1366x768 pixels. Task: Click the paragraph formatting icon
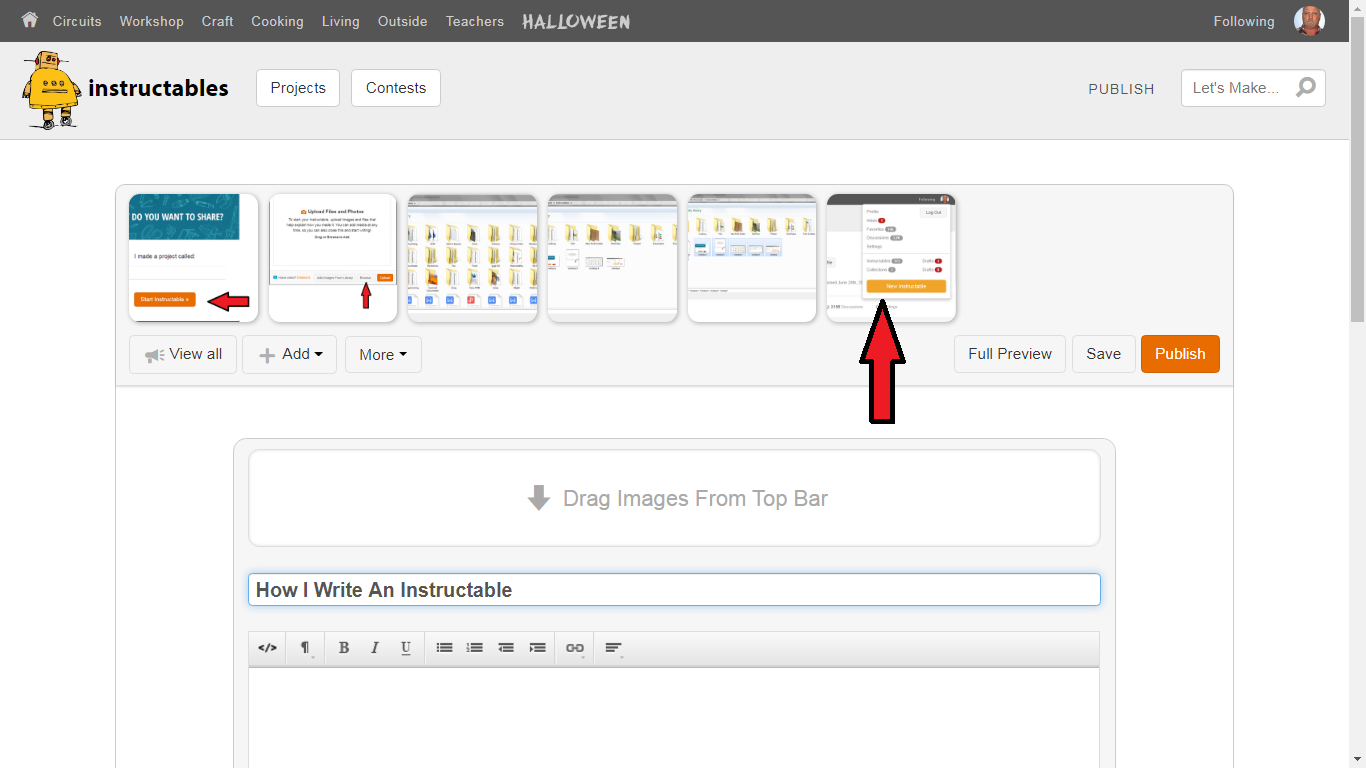306,648
